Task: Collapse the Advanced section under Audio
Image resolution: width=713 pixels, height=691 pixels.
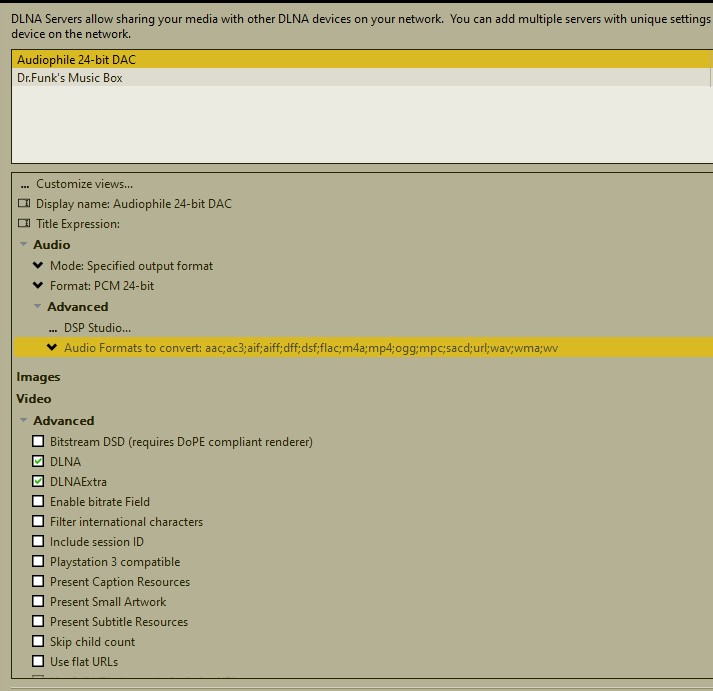Action: coord(38,307)
